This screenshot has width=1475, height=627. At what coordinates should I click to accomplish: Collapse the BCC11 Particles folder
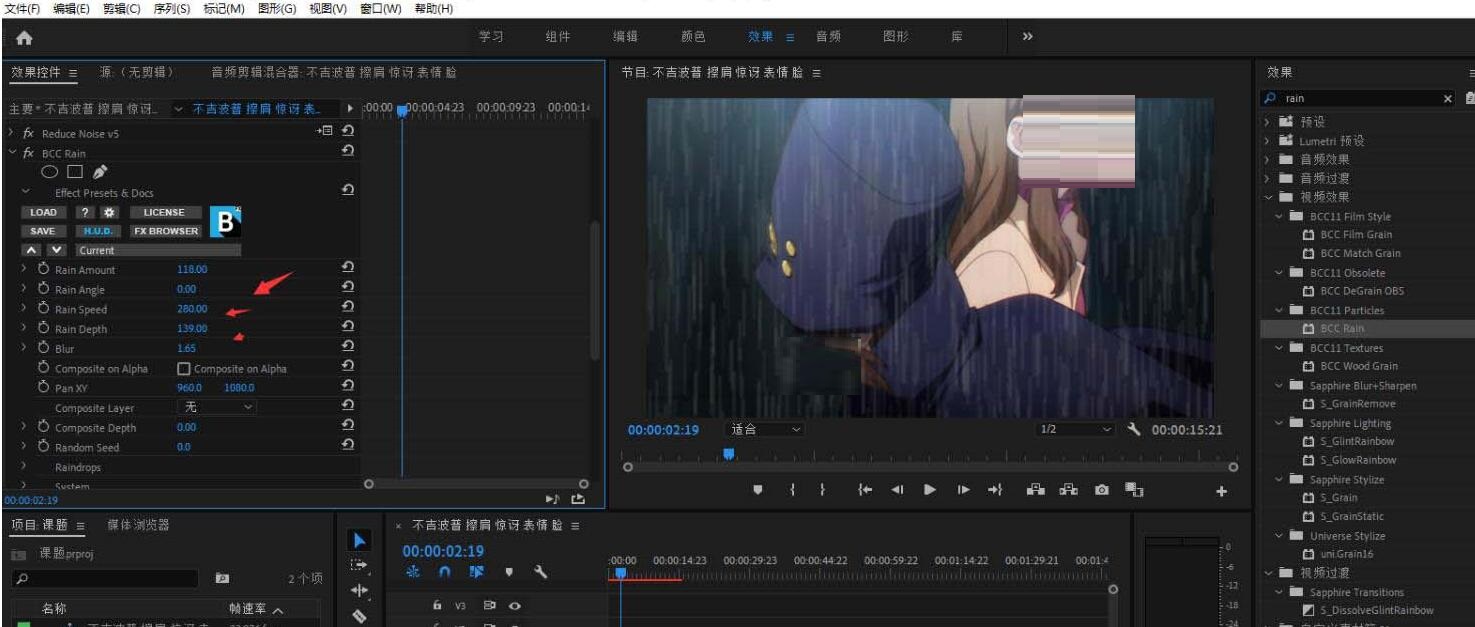1279,310
